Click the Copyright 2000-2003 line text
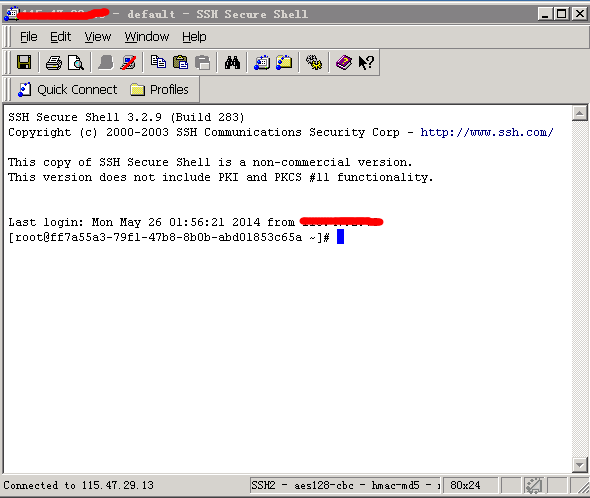The width and height of the screenshot is (590, 498). click(204, 132)
